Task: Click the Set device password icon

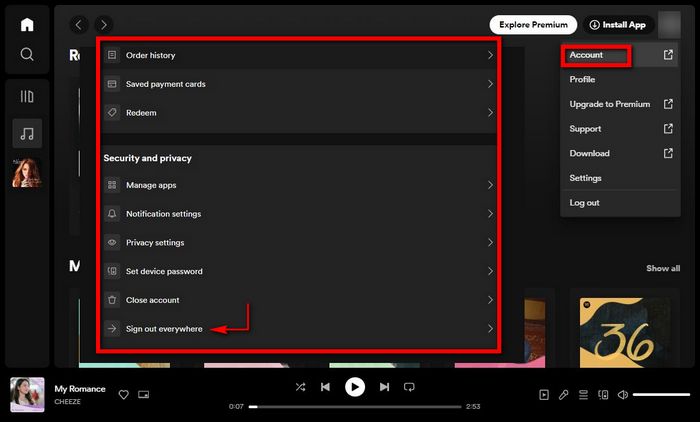Action: tap(112, 271)
